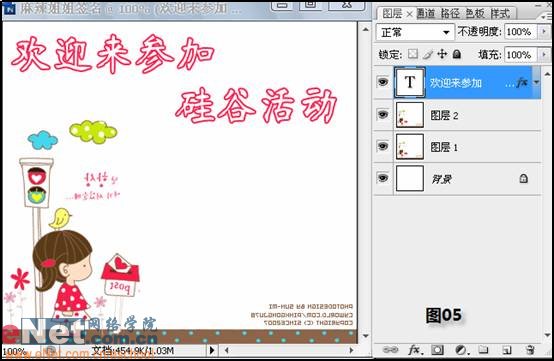The height and width of the screenshot is (361, 554).
Task: Select the 背景 layer name
Action: tap(442, 179)
